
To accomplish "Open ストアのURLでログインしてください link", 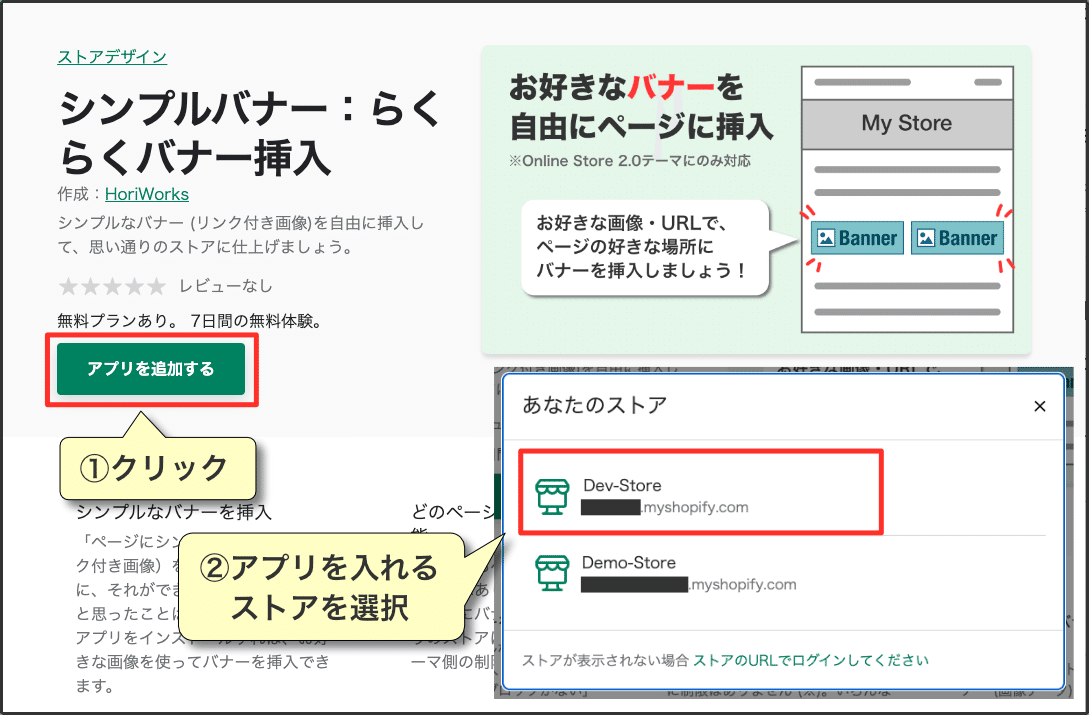I will click(x=810, y=660).
